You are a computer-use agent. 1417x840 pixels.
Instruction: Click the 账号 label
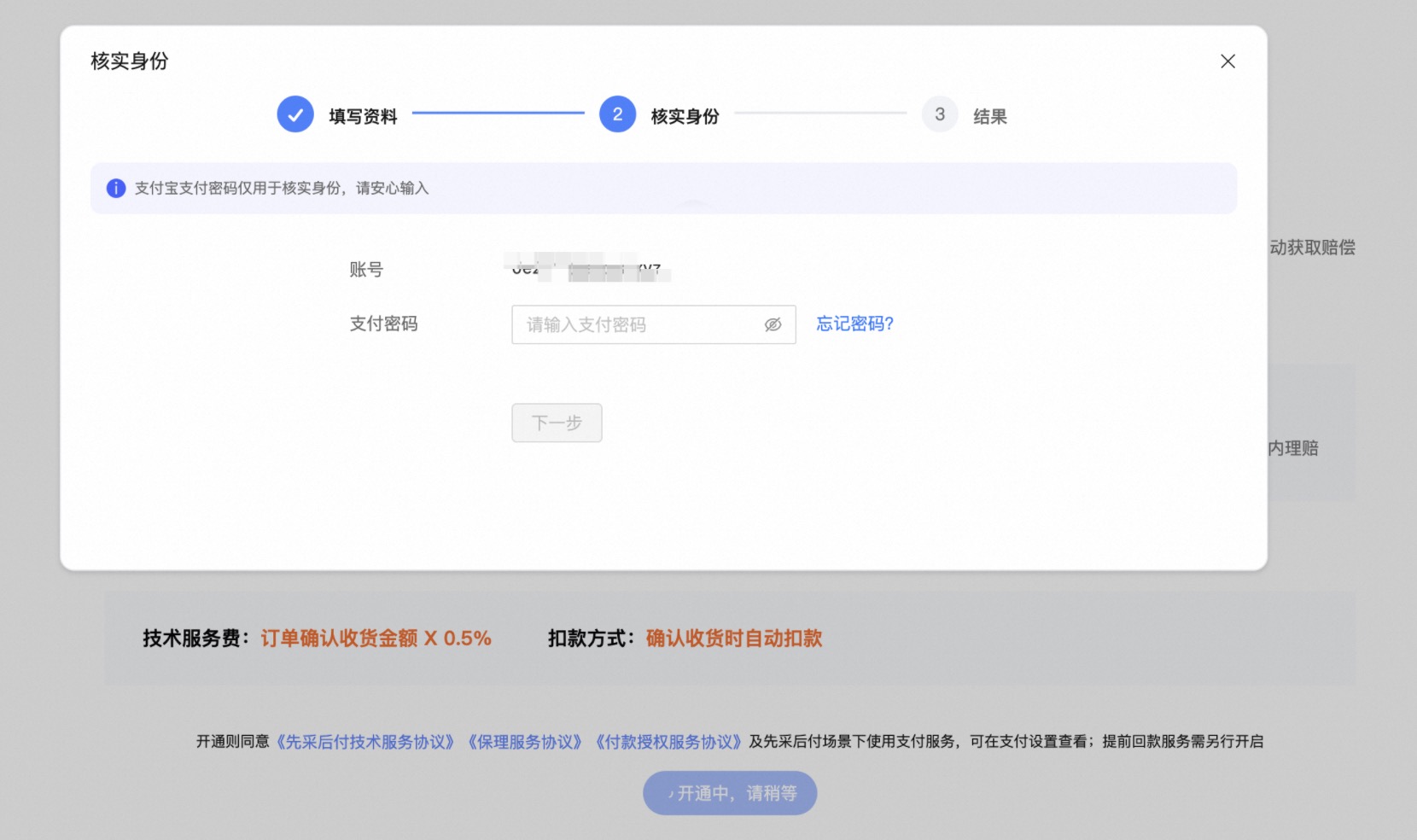[366, 270]
